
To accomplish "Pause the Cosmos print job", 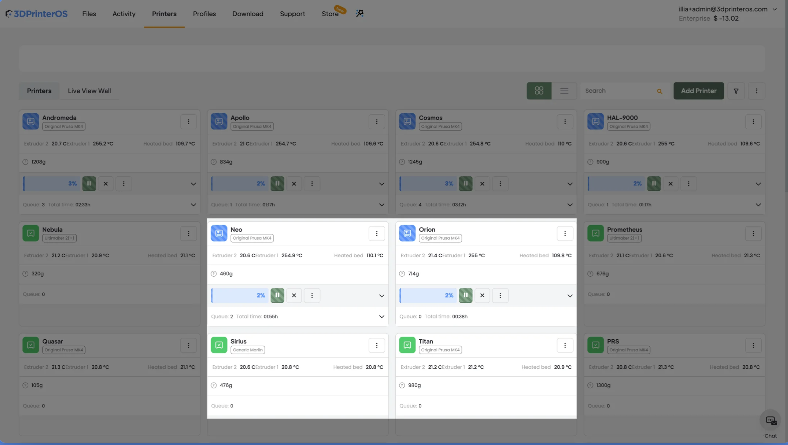I will pos(466,184).
